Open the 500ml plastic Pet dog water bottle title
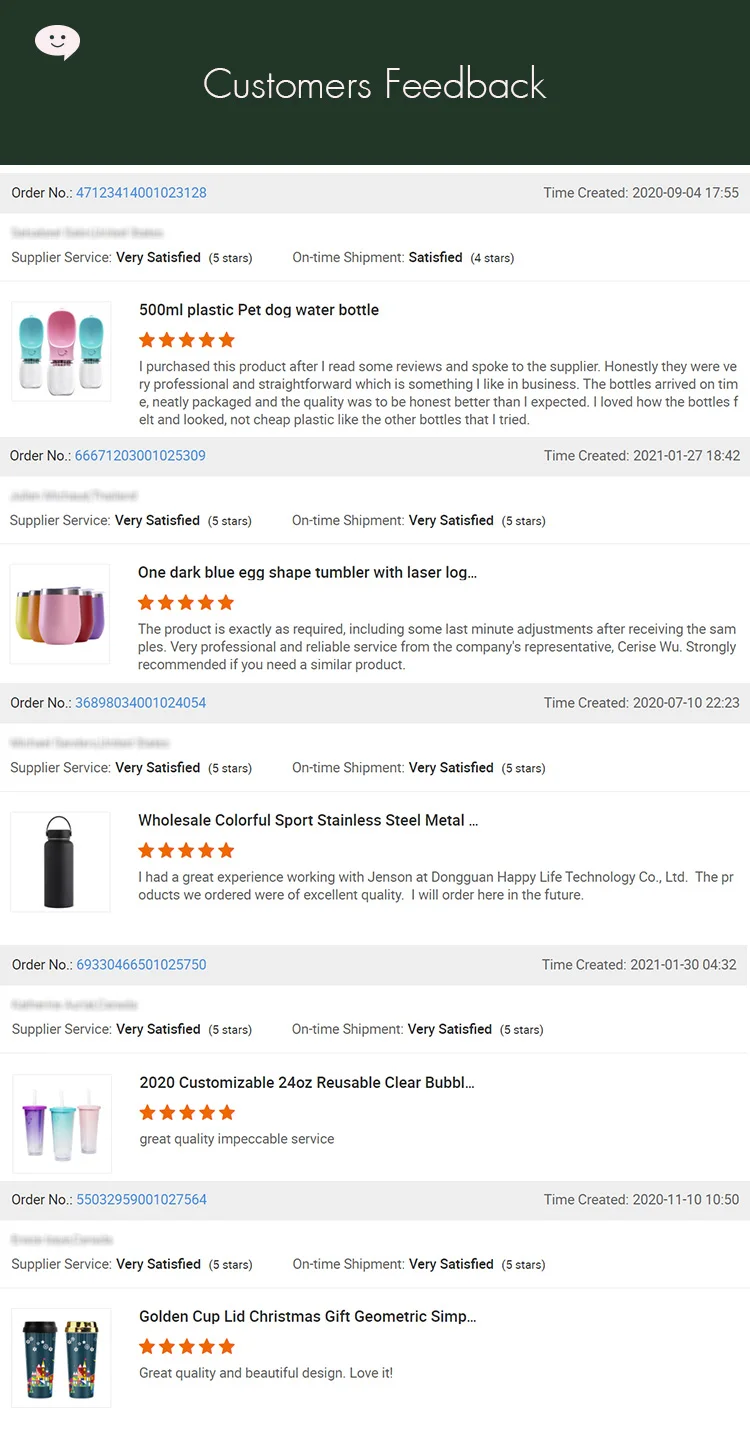The height and width of the screenshot is (1431, 750). (259, 310)
